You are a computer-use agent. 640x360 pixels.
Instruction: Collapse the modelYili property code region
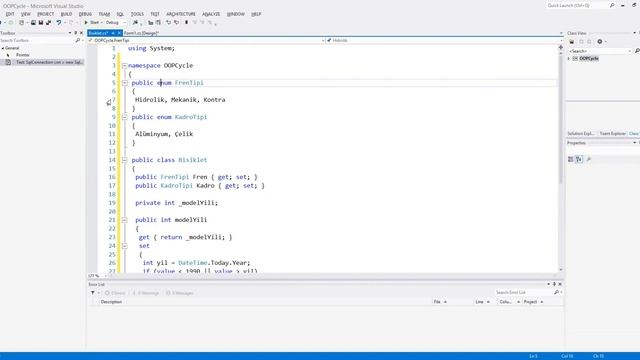pos(124,220)
